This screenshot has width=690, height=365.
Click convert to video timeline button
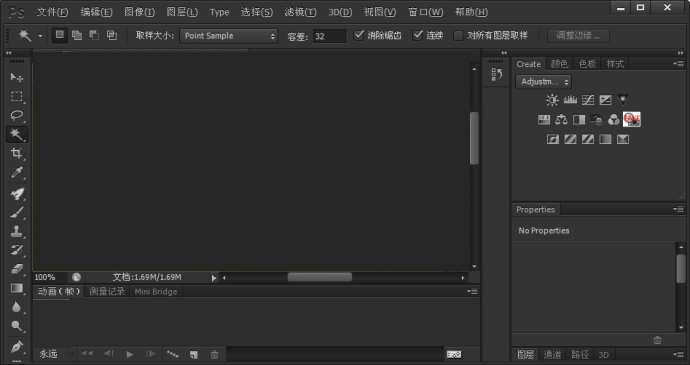coord(454,354)
